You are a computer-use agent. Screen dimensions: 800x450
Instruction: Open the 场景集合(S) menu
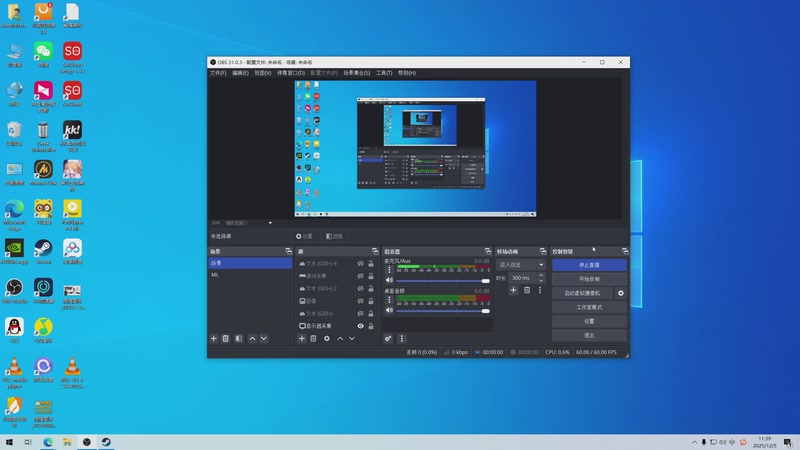pos(357,73)
